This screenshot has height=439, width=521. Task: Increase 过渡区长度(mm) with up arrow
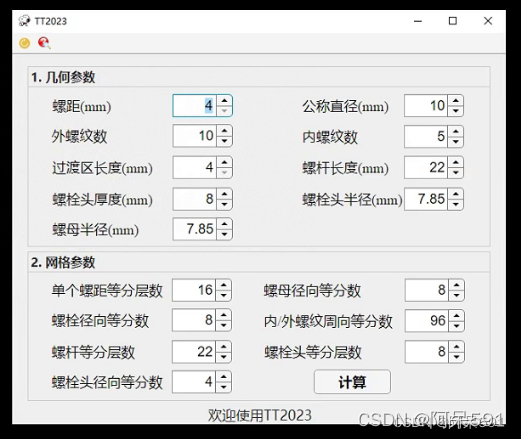tap(224, 162)
